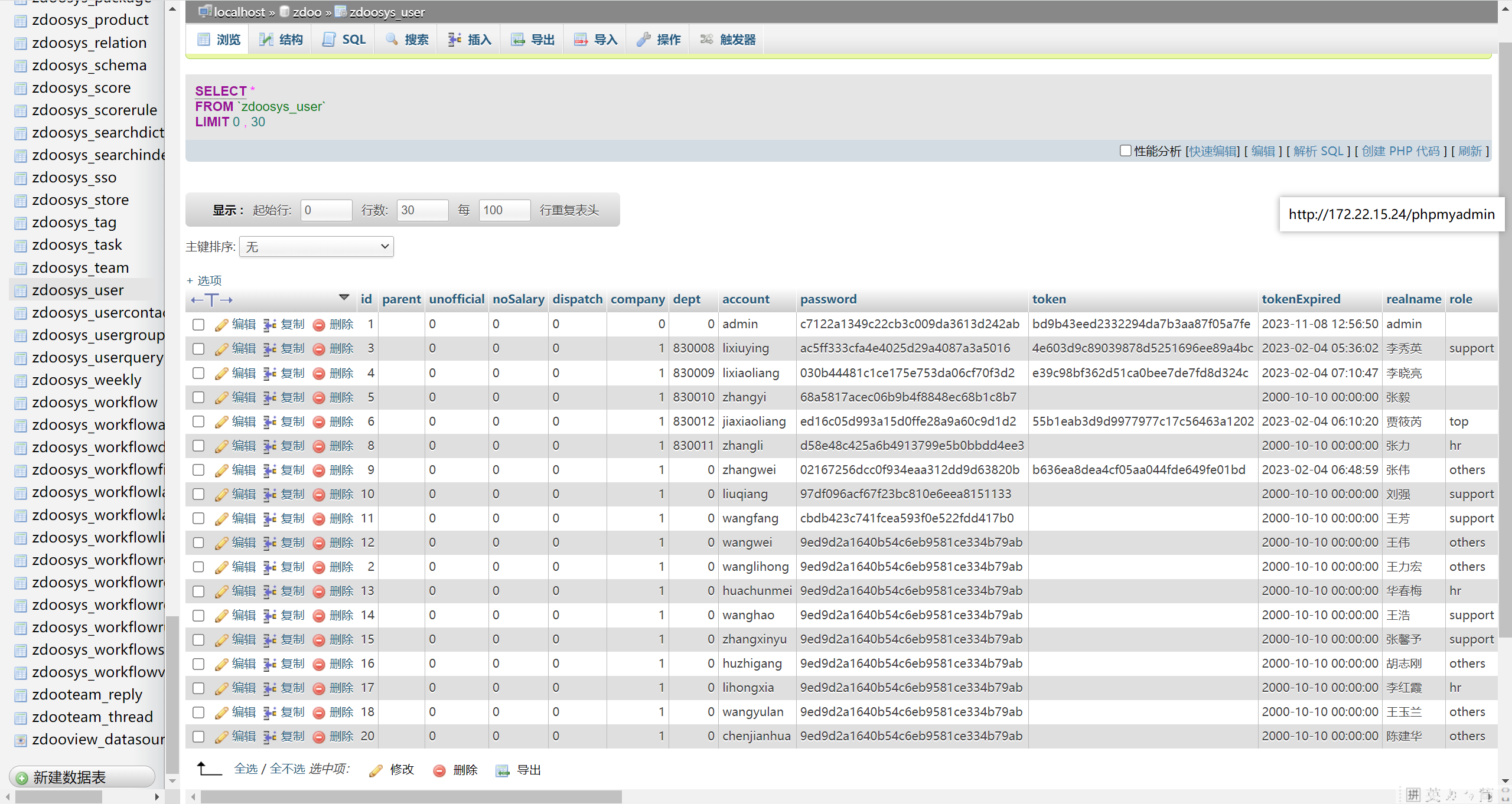Open the 触发器 triggers tab
Viewport: 1512px width, 804px height.
728,40
